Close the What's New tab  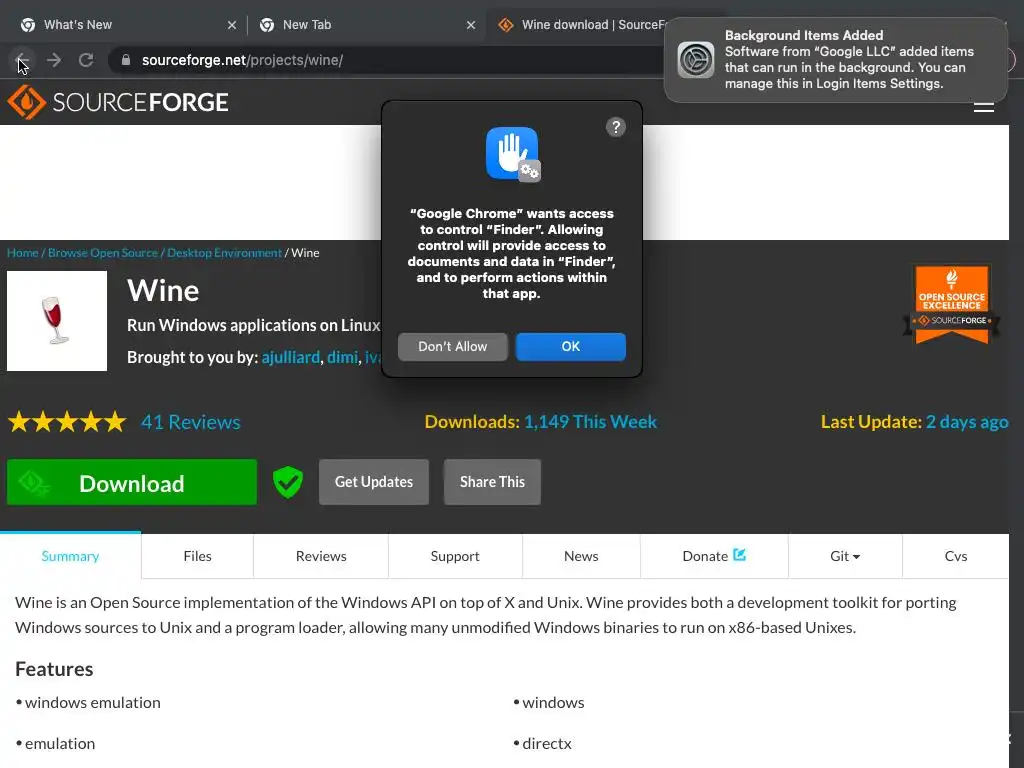tap(232, 25)
